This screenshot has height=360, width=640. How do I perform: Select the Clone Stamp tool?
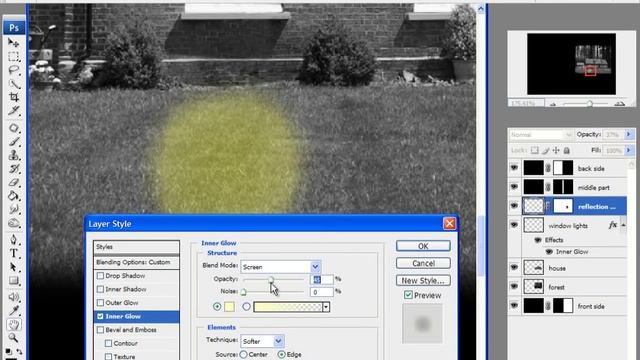tap(13, 156)
